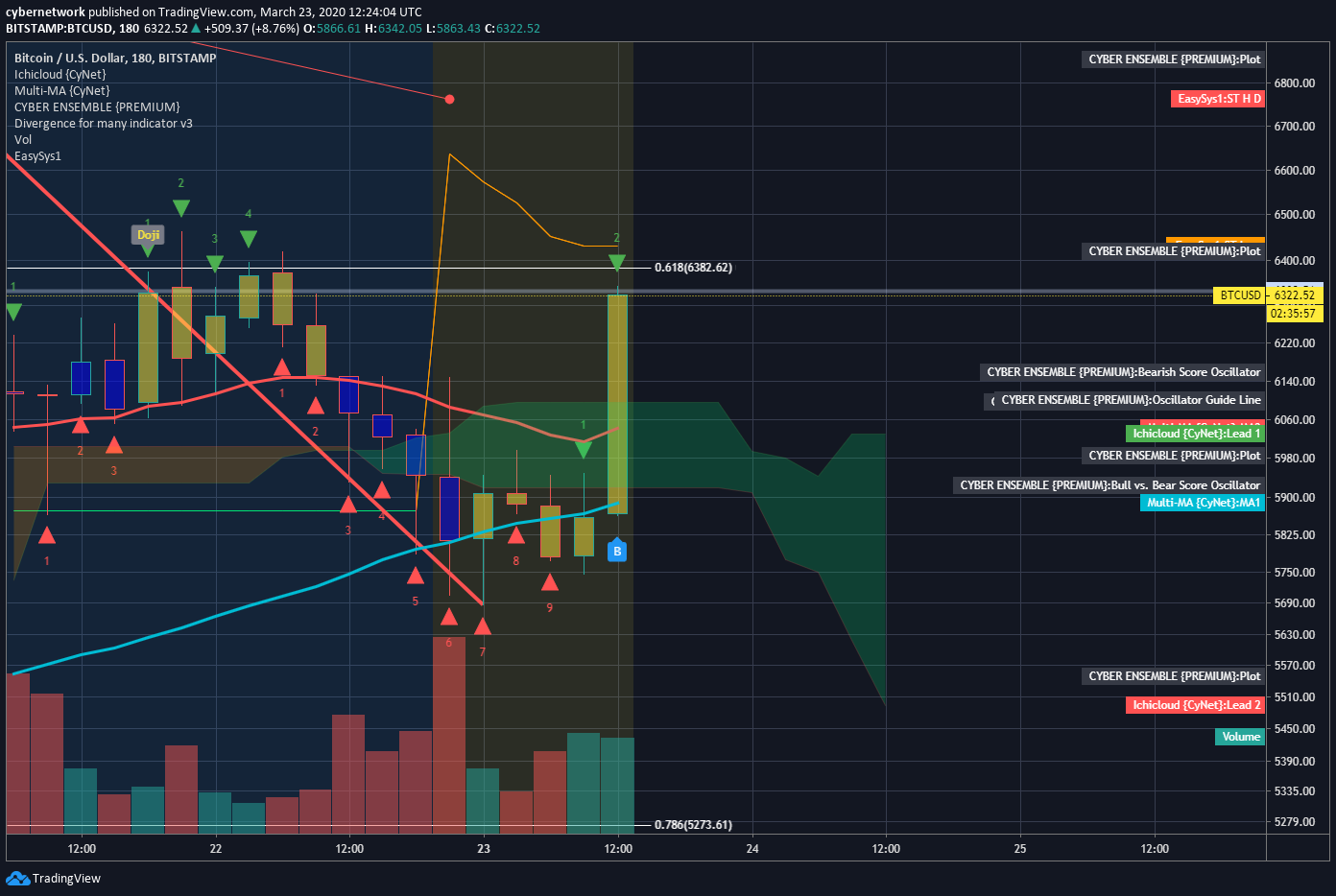Click the green triangle above the Doji label

click(x=148, y=250)
